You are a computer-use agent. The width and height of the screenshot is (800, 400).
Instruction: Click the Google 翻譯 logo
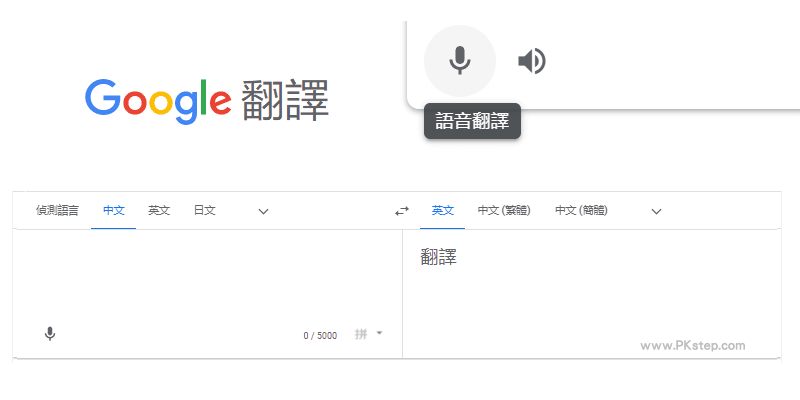point(207,101)
